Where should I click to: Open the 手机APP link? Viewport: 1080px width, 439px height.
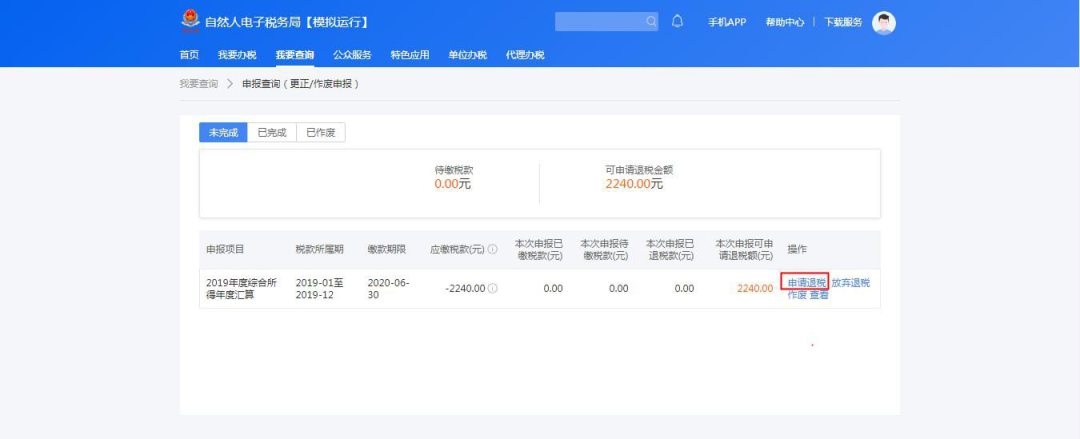727,22
